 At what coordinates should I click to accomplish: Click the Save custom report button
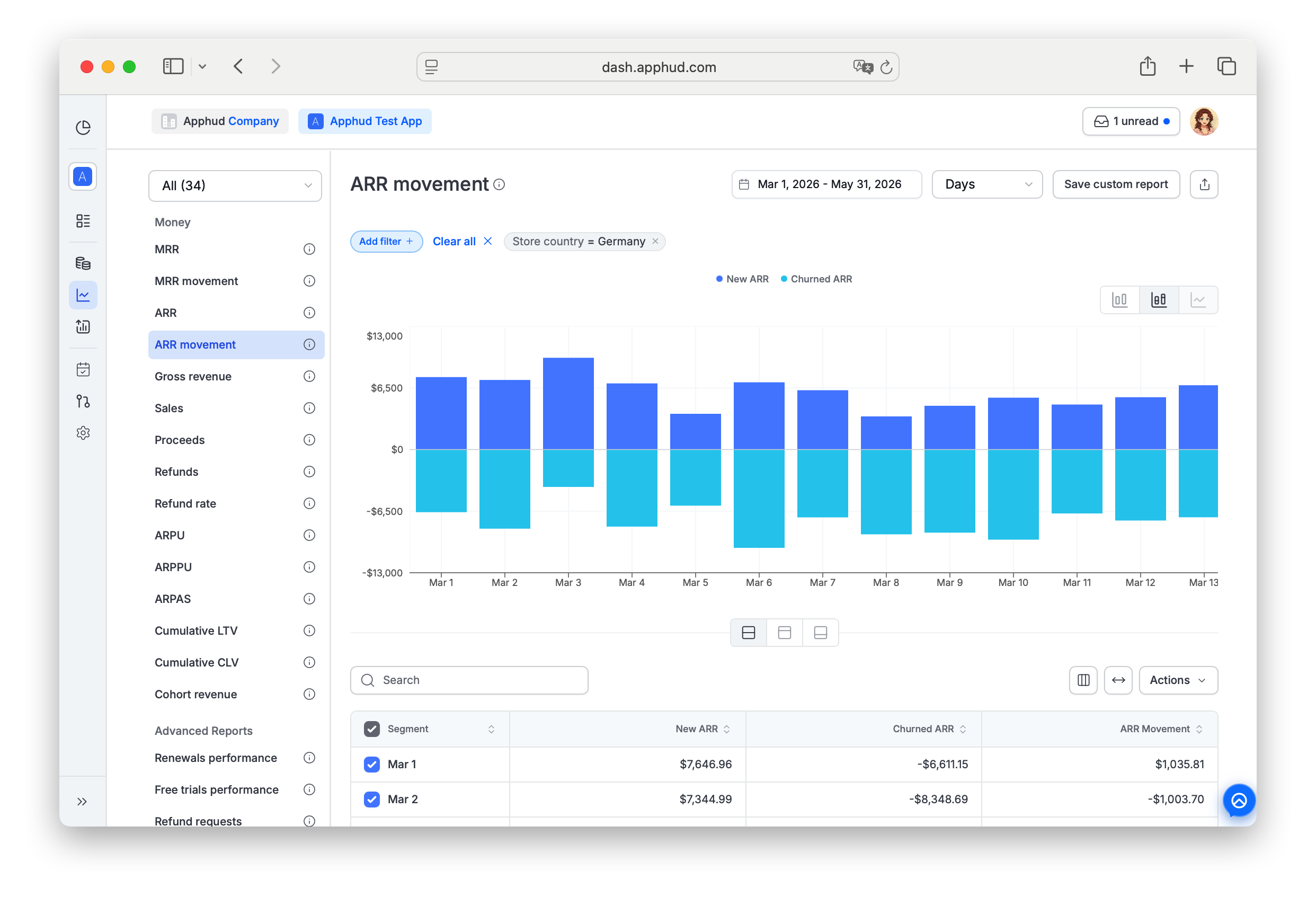(x=1116, y=184)
